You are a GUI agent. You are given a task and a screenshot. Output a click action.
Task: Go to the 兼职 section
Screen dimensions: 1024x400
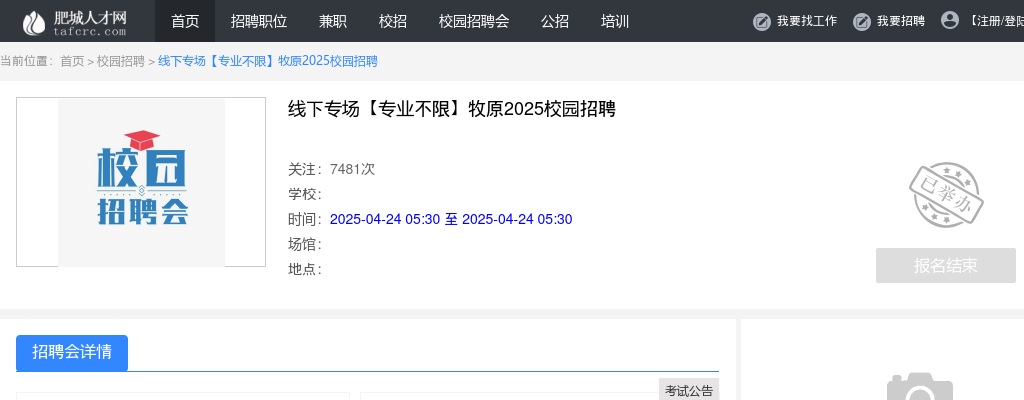click(x=333, y=21)
